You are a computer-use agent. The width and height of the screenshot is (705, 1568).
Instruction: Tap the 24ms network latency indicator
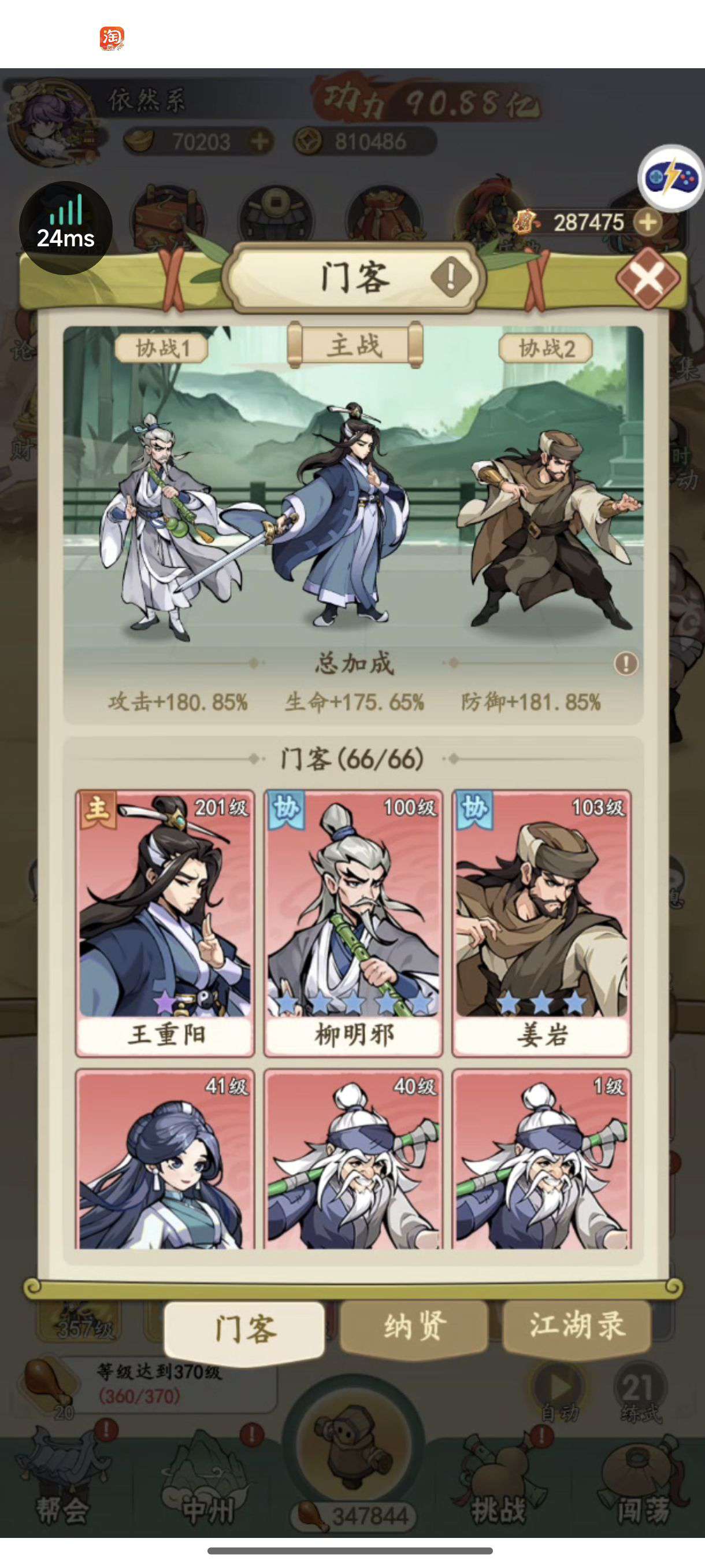point(66,227)
